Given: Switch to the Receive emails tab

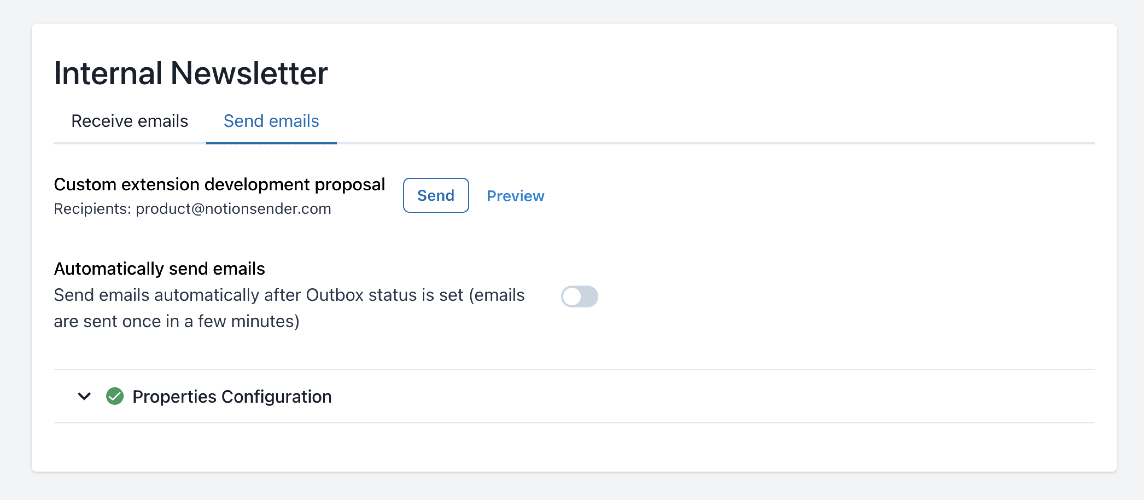Looking at the screenshot, I should 129,121.
